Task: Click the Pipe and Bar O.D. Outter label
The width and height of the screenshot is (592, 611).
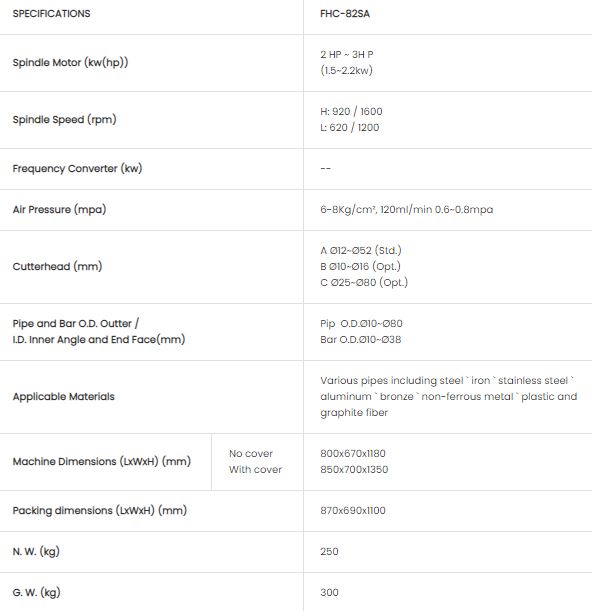Action: pos(76,323)
